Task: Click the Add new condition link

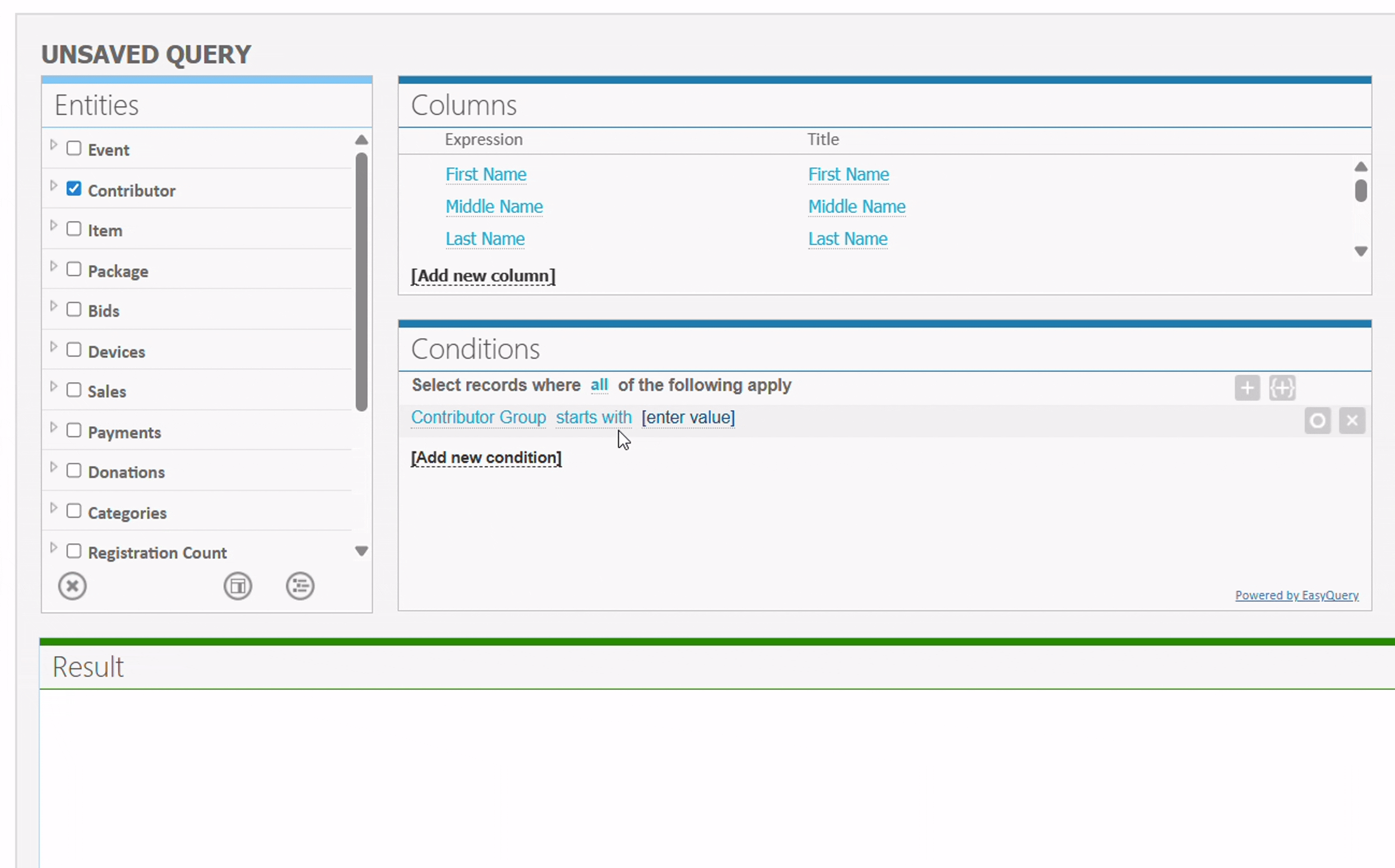Action: (485, 457)
